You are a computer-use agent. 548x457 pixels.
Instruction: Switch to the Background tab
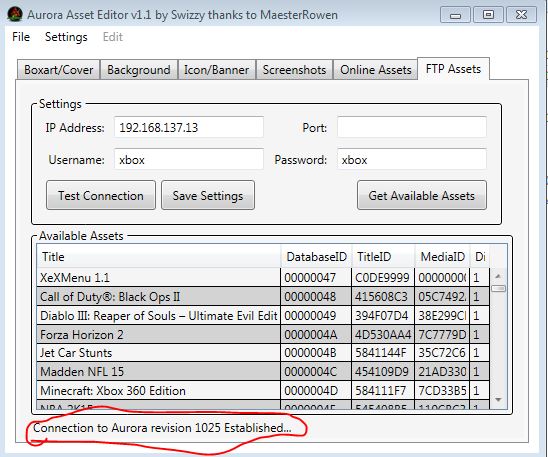[x=139, y=70]
